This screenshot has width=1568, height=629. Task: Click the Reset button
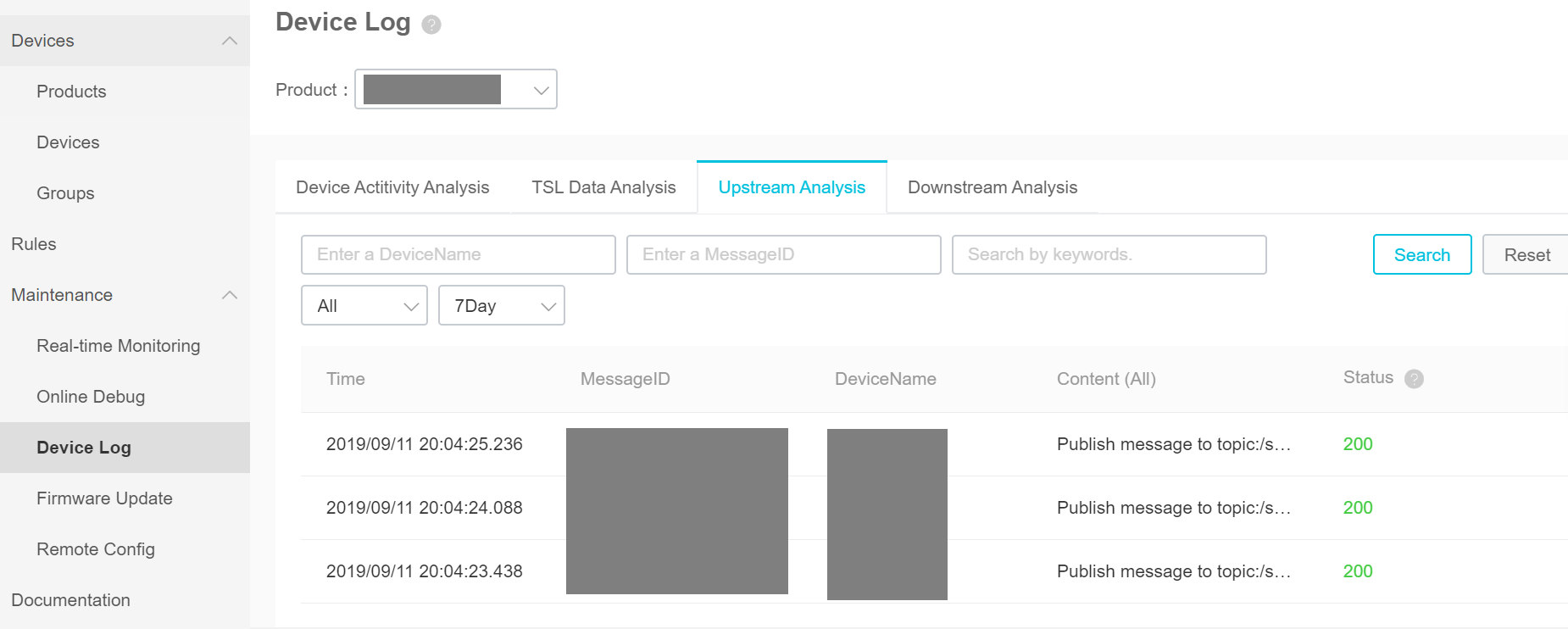1526,254
